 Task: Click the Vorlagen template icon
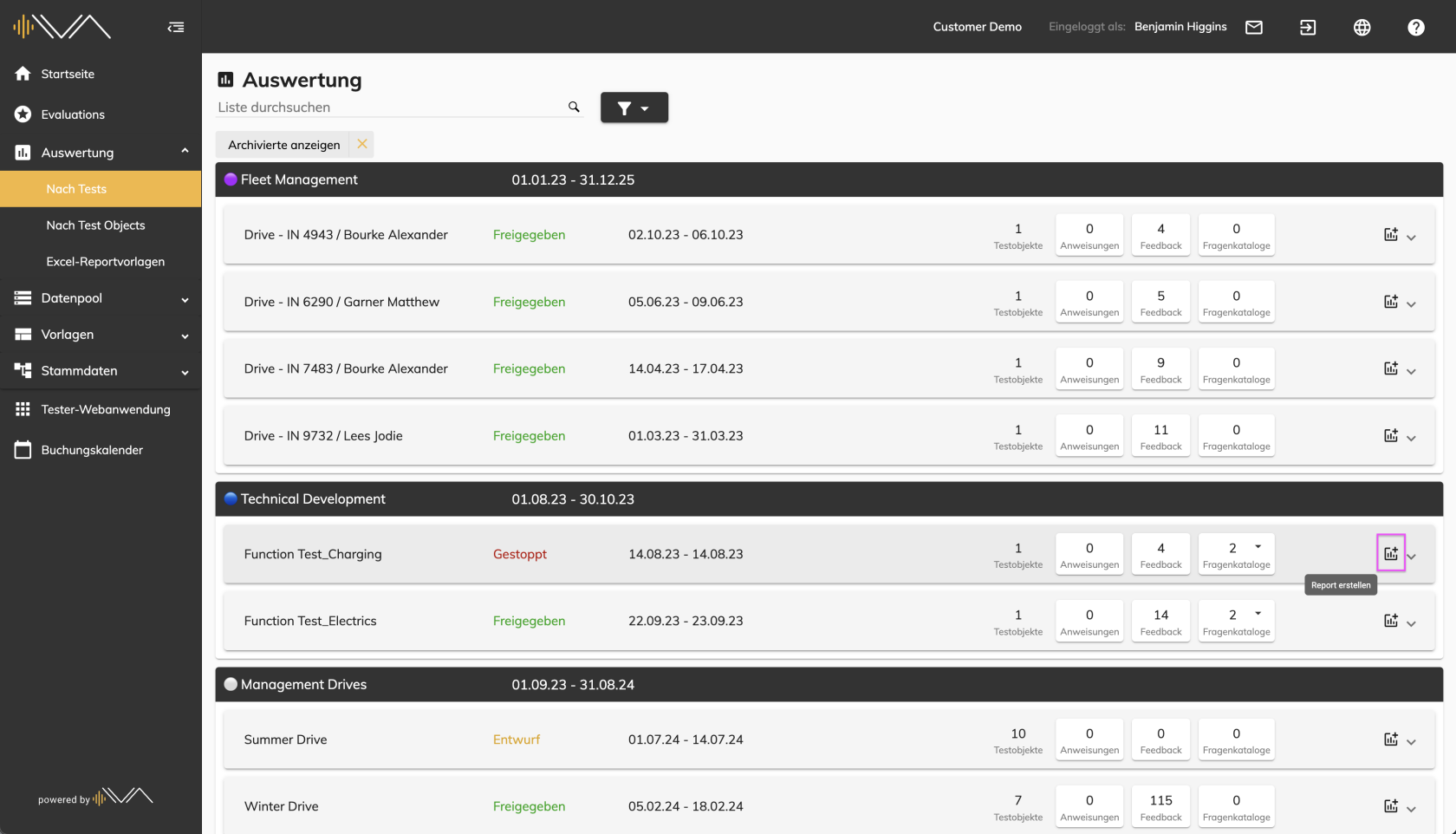click(23, 335)
